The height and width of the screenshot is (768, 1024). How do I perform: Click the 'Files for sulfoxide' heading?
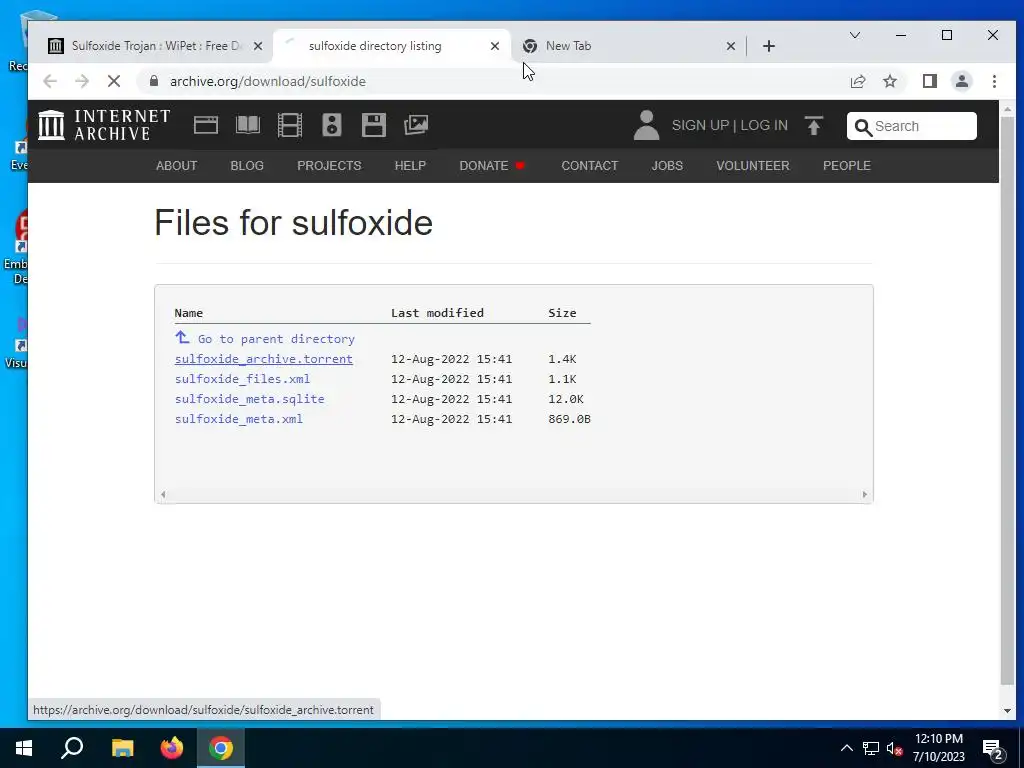pos(293,223)
